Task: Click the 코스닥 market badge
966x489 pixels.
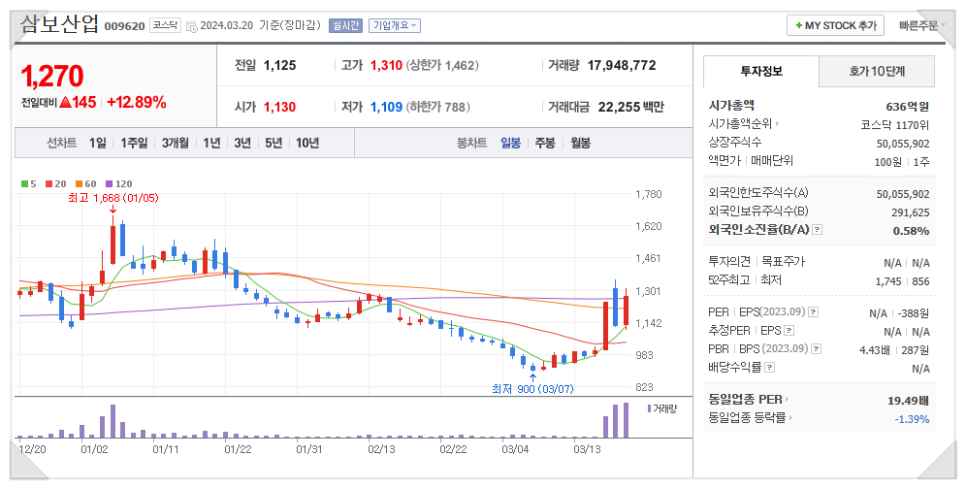Action: coord(165,25)
